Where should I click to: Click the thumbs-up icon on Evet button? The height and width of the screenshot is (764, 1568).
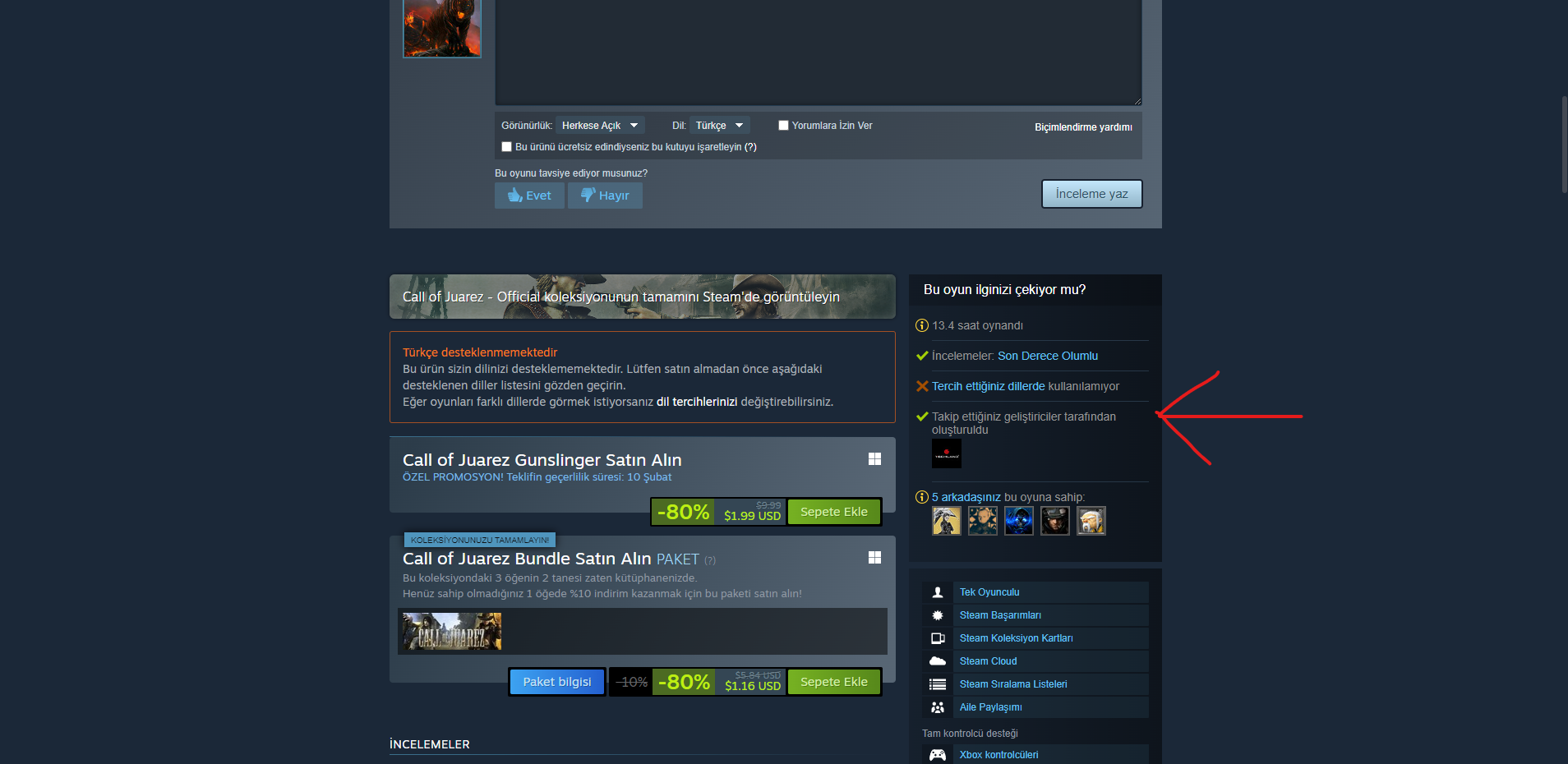515,195
